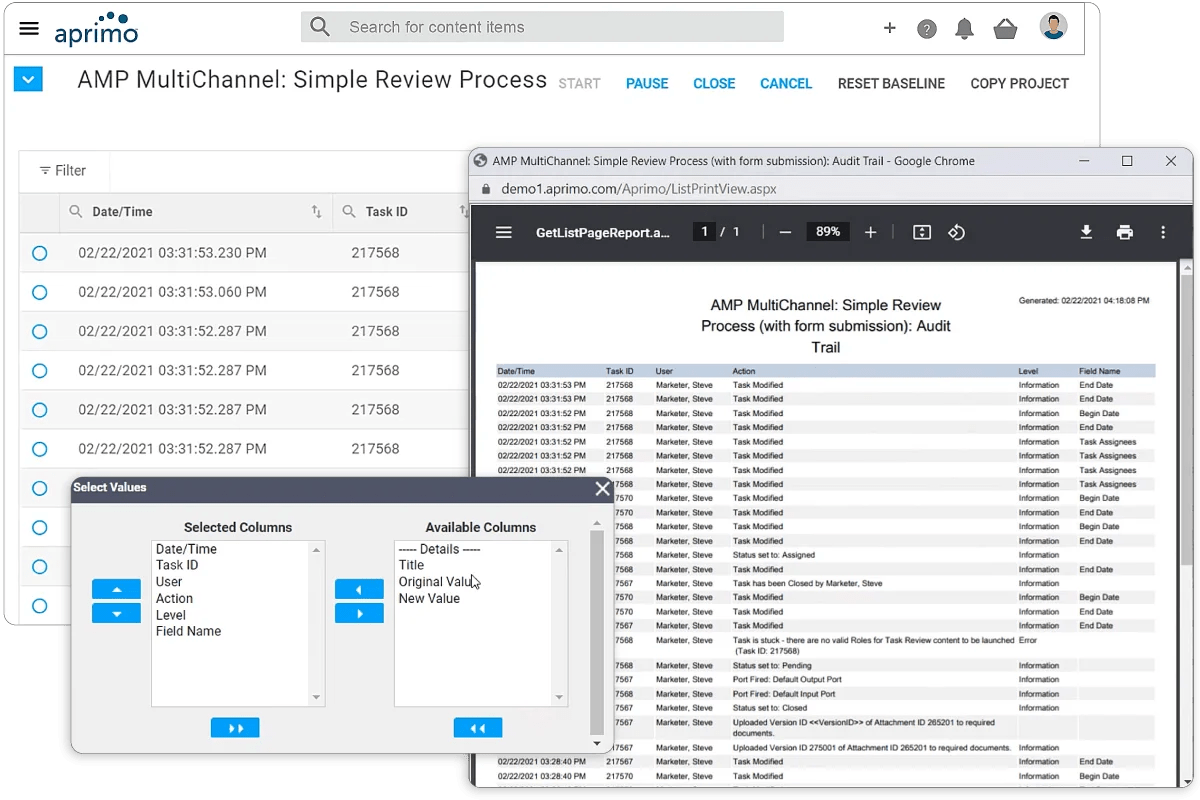This screenshot has height=800, width=1200.
Task: Click the Available Columns list scroll-down arrow
Action: [560, 697]
